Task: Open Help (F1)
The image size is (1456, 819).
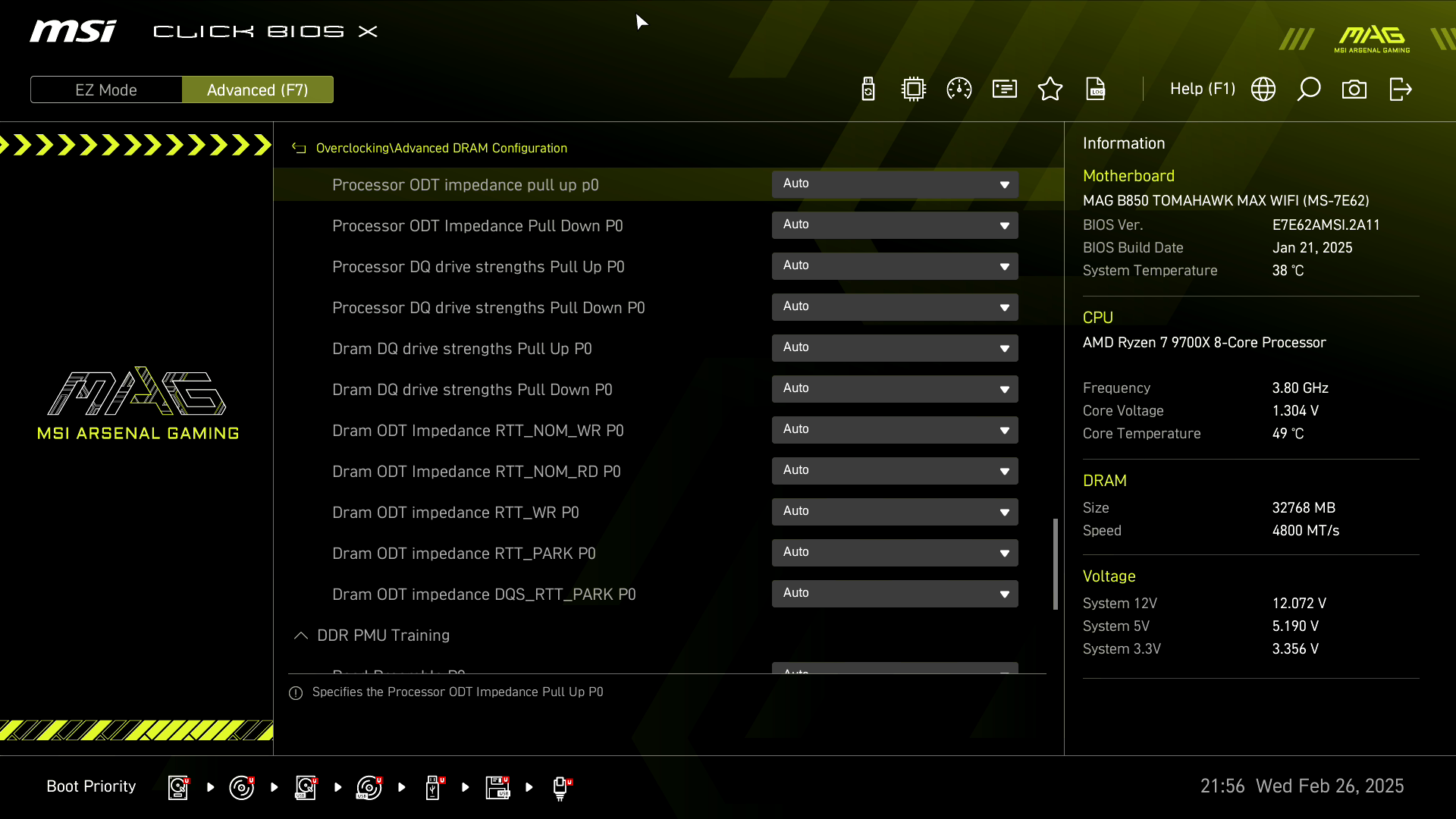Action: coord(1202,89)
